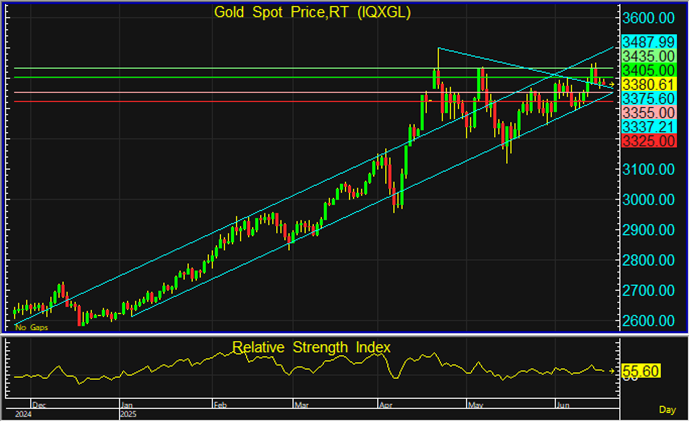Click the 2024 year label
Screen dimensions: 690x422
[23, 415]
